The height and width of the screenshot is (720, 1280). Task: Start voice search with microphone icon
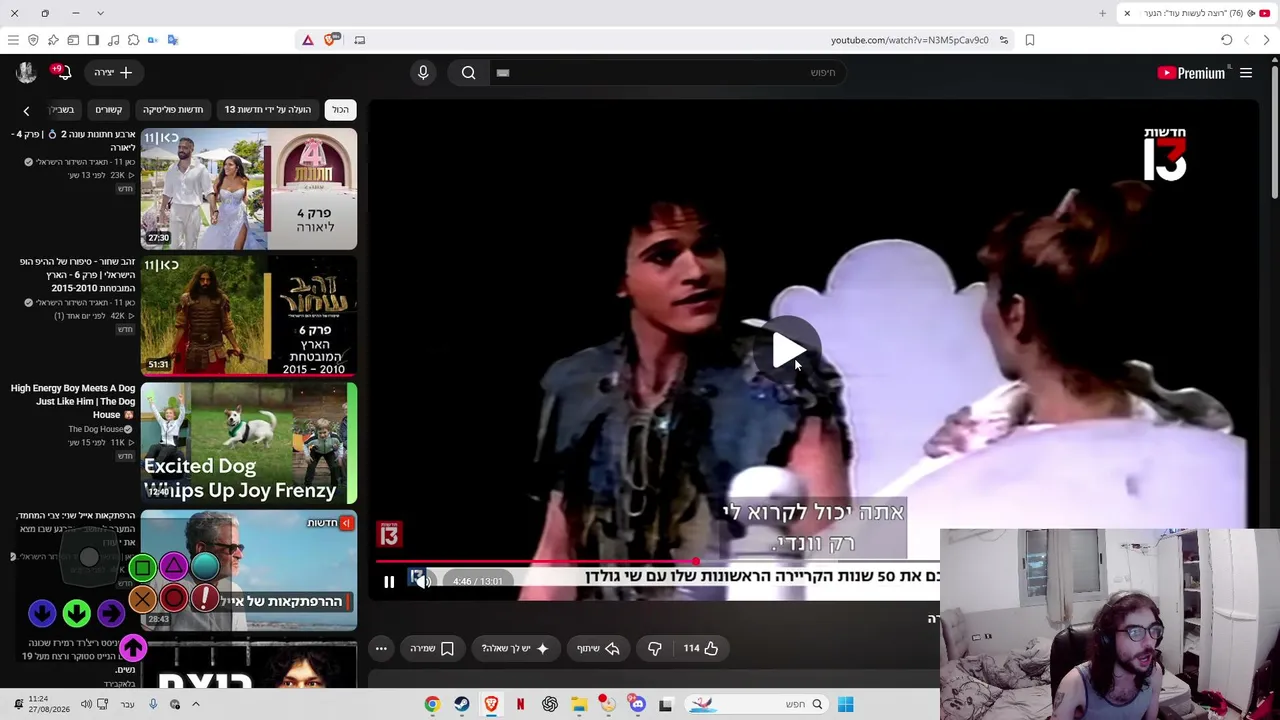[x=423, y=72]
